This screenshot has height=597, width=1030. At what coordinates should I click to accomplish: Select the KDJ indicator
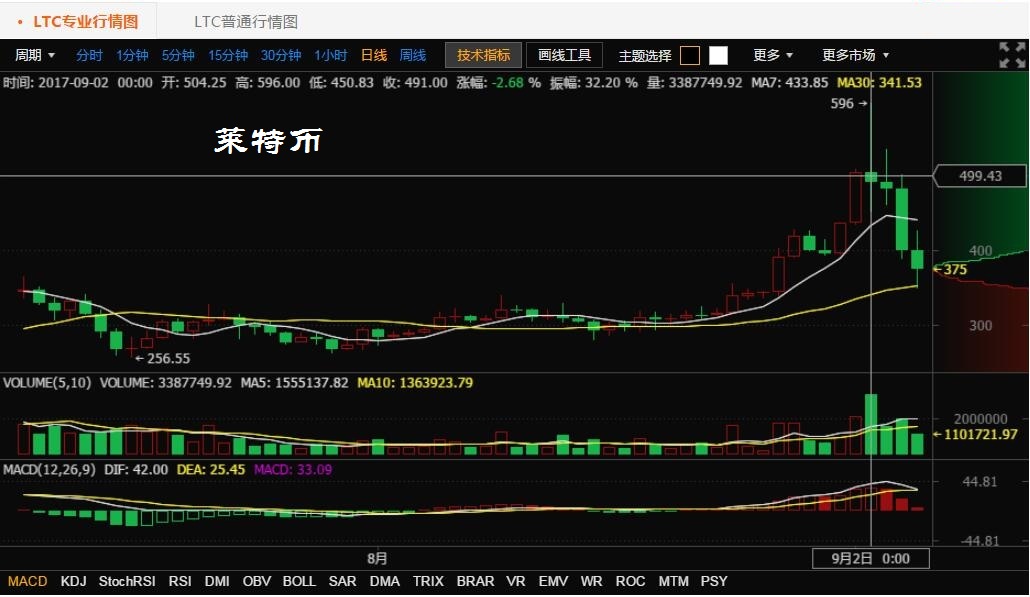point(74,581)
